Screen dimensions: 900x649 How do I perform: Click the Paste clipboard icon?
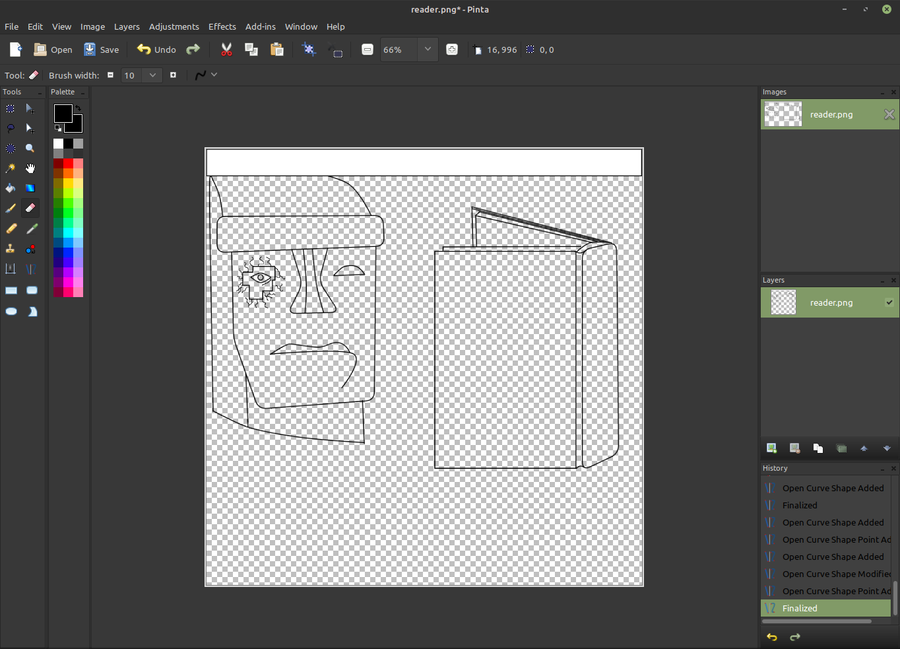[277, 49]
